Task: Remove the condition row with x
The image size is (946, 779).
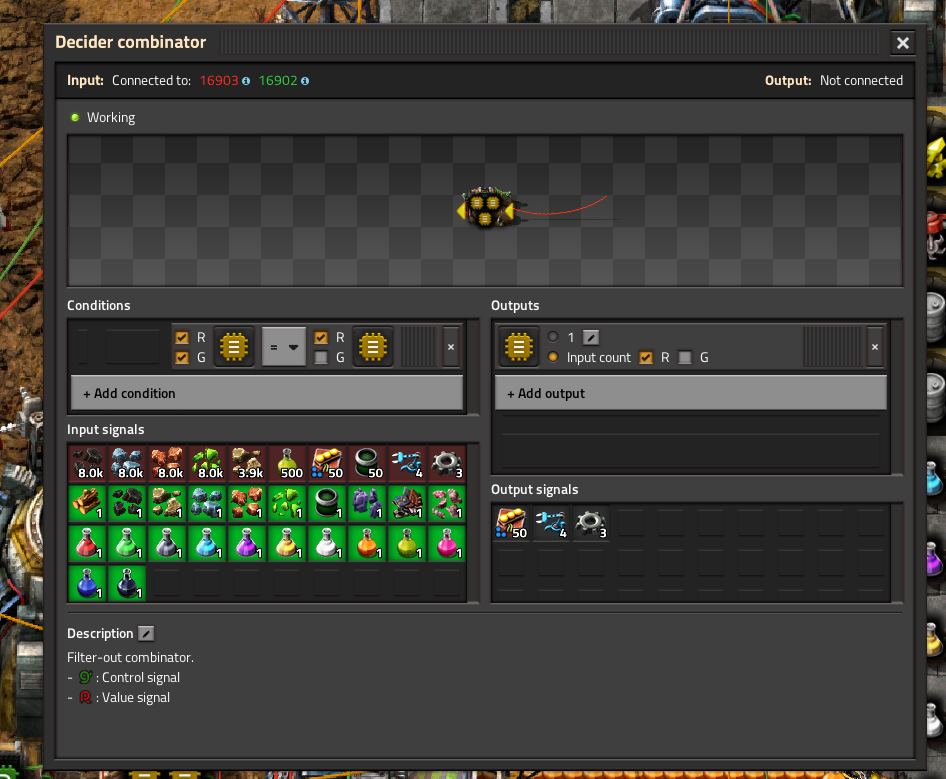Action: [451, 347]
